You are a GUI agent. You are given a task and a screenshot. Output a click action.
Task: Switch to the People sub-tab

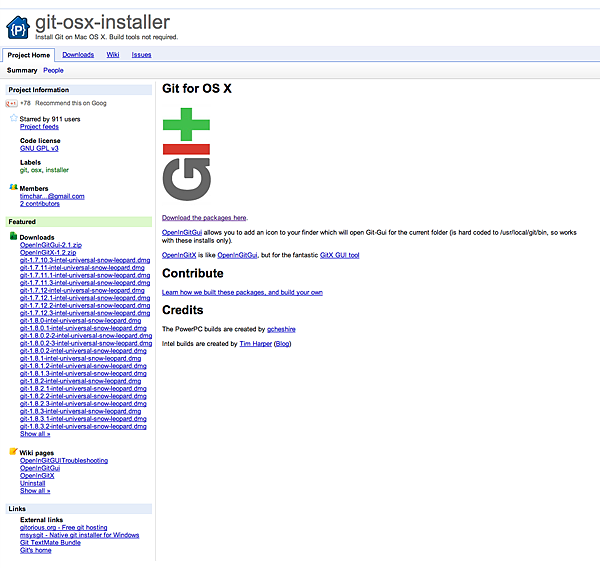54,70
